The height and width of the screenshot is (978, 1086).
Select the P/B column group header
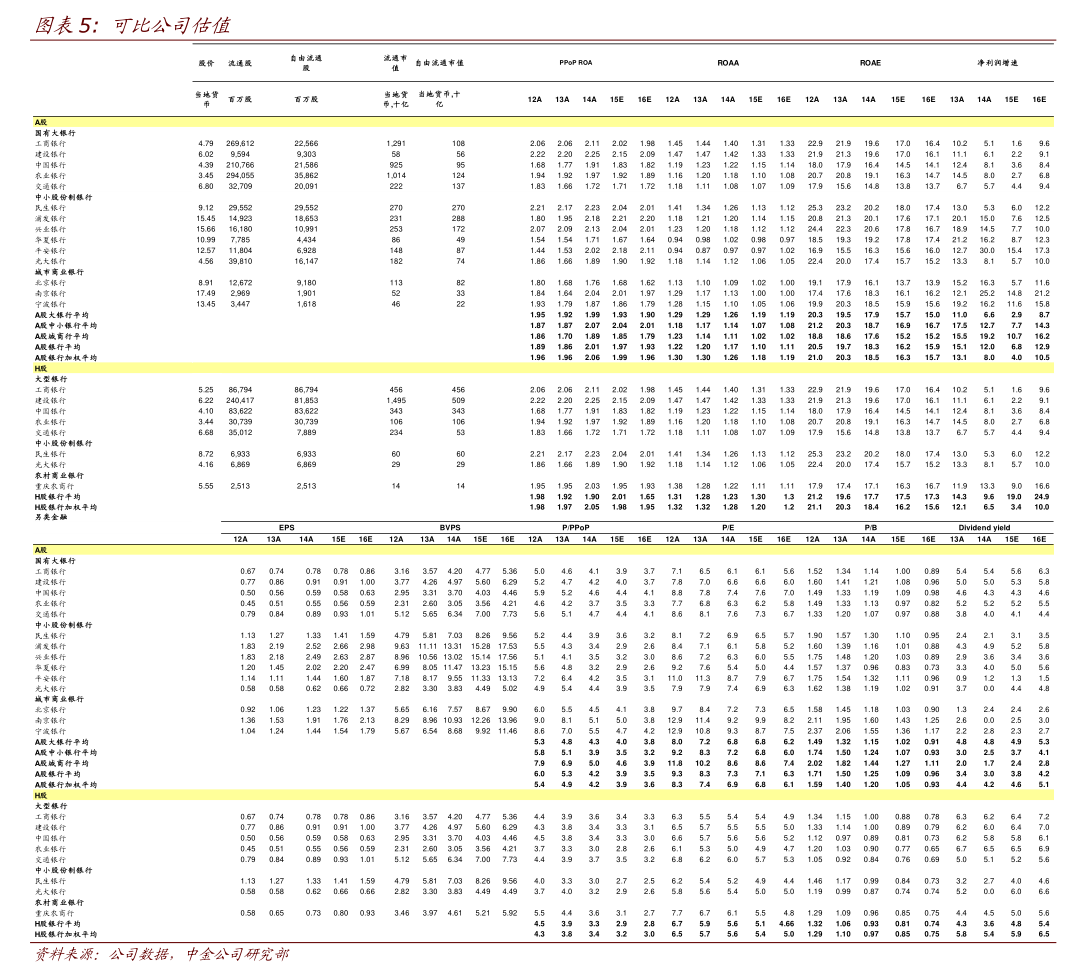tap(871, 526)
